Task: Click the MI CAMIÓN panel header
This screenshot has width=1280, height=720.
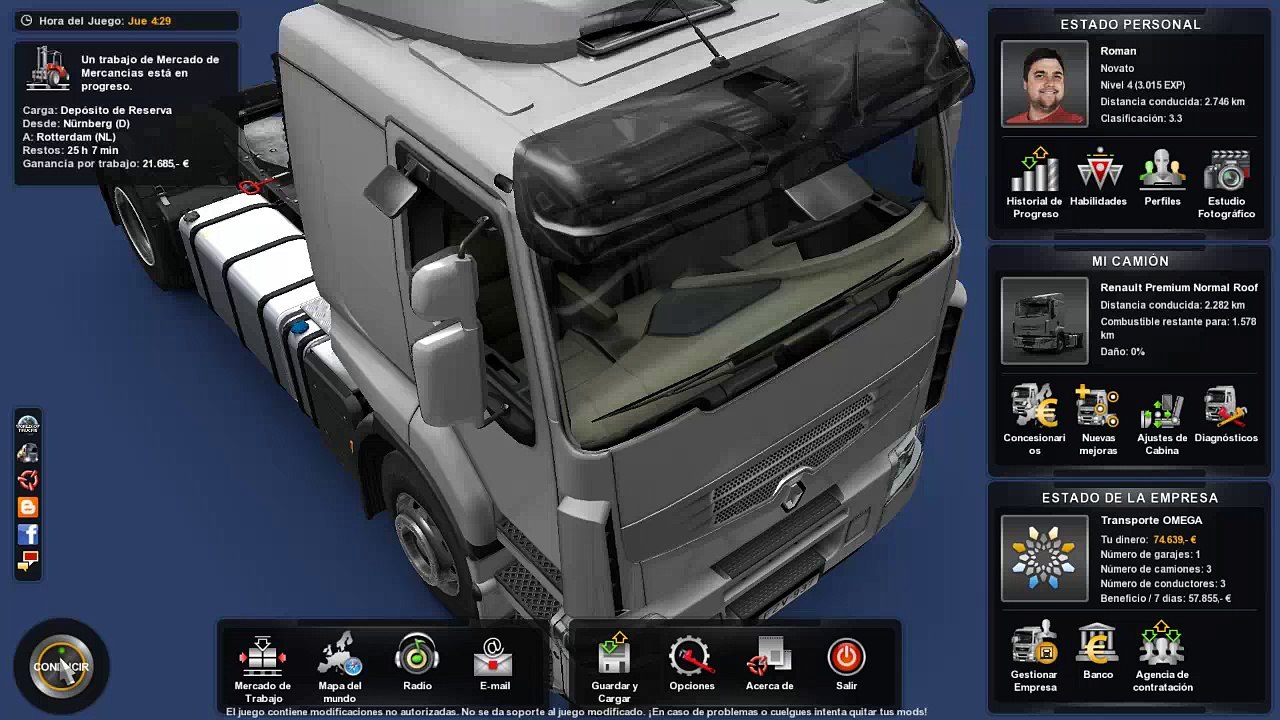Action: 1130,261
